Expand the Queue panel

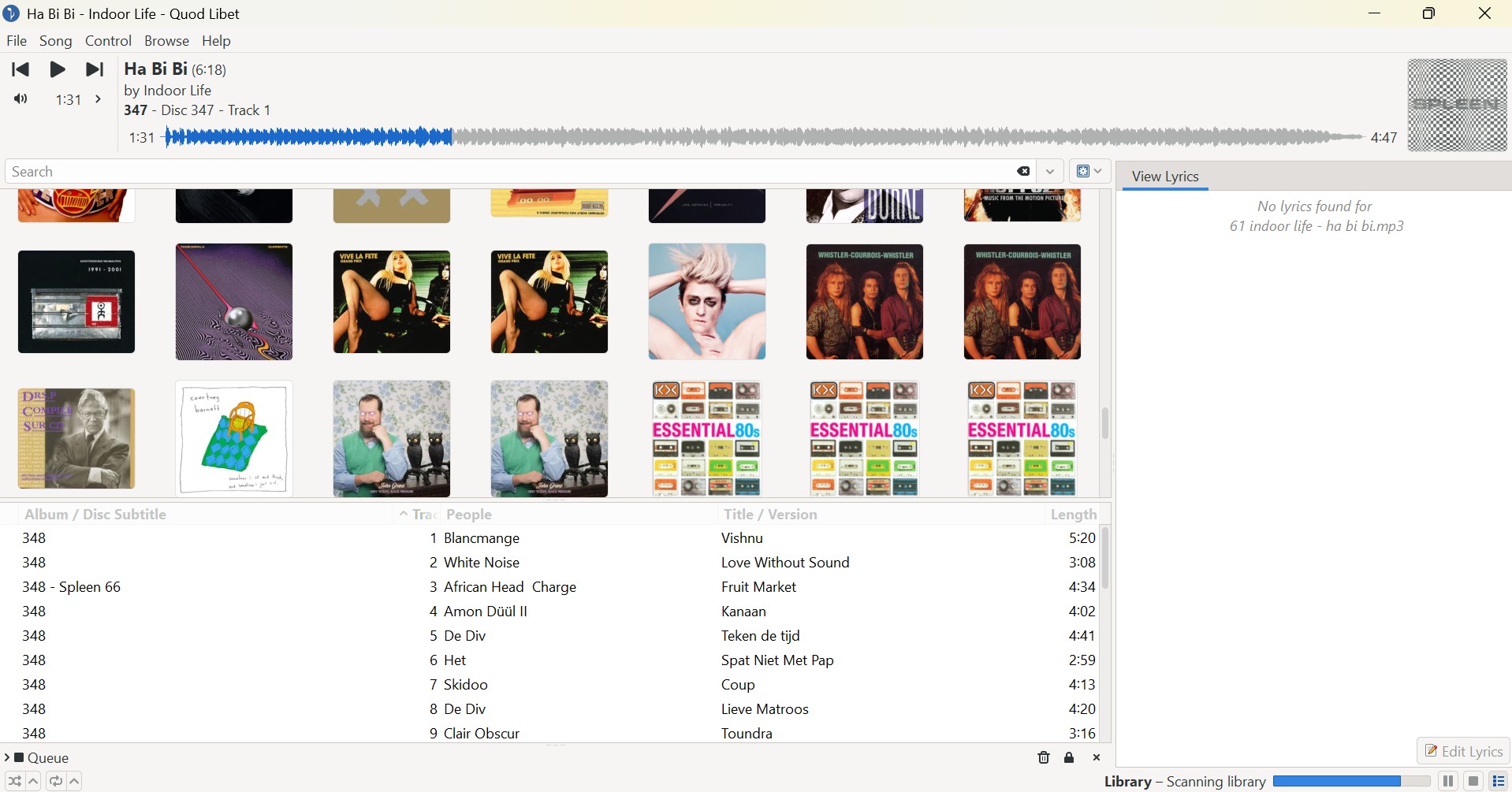pyautogui.click(x=7, y=757)
